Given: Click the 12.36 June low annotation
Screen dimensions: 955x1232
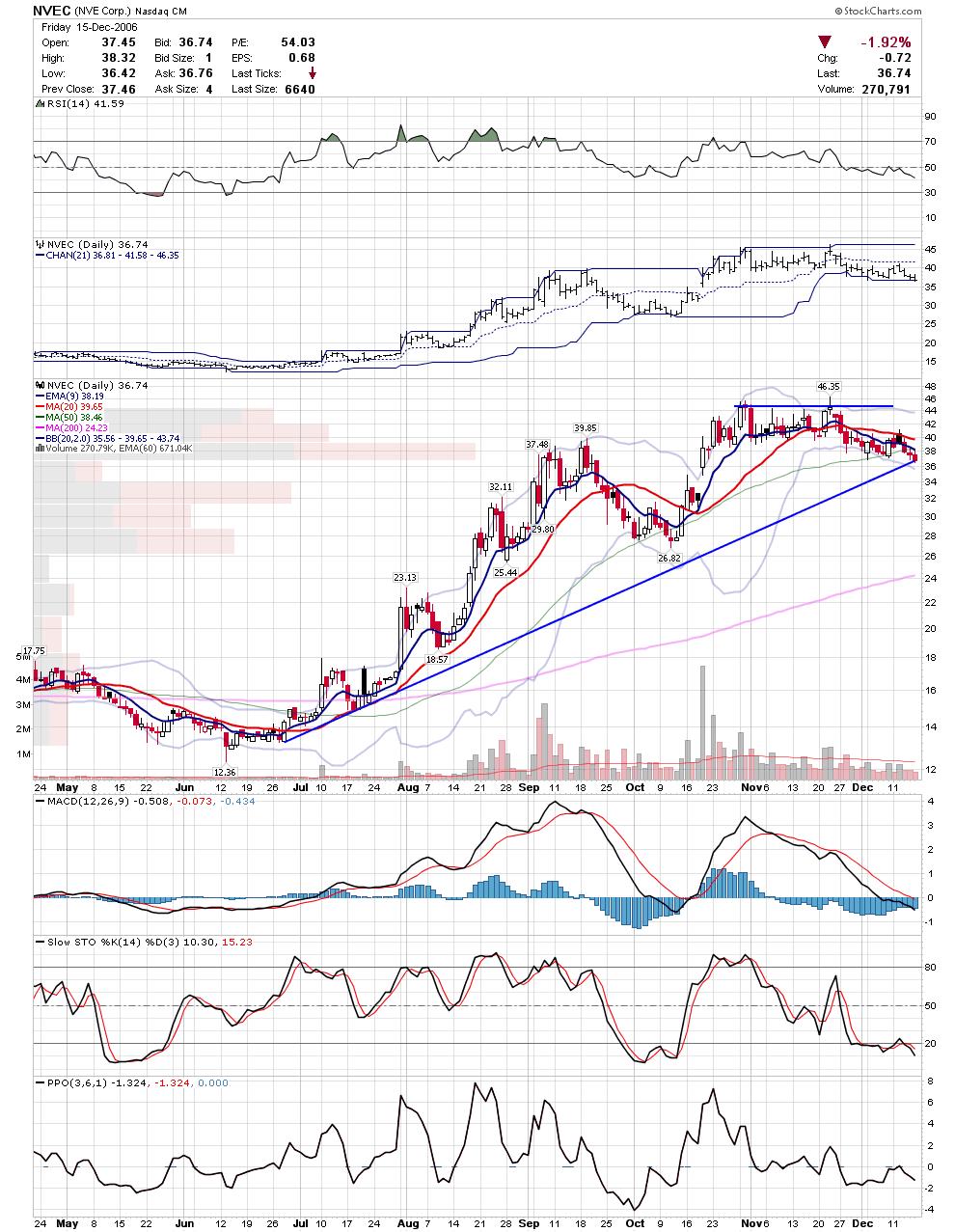Looking at the screenshot, I should [224, 772].
